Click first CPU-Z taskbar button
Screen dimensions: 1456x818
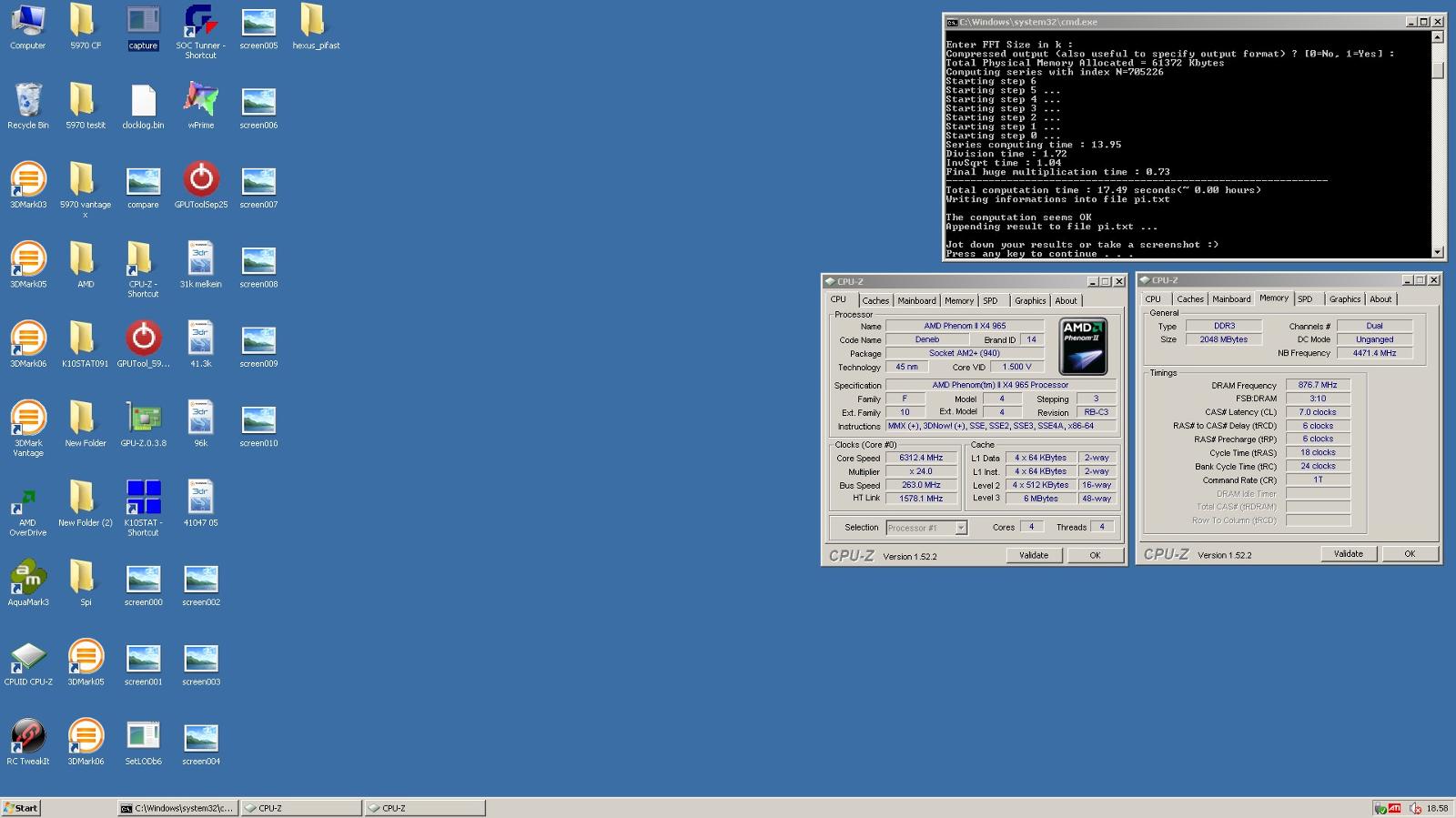[x=301, y=808]
